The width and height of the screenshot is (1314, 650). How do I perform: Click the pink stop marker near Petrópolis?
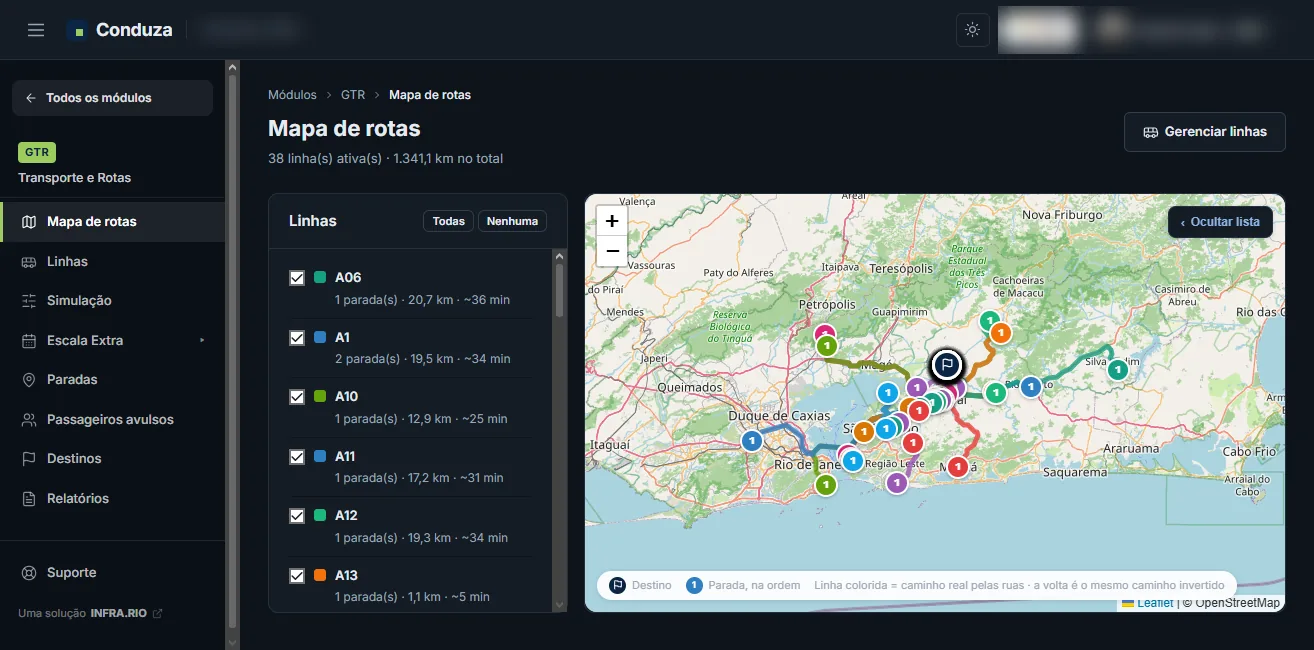[x=825, y=334]
